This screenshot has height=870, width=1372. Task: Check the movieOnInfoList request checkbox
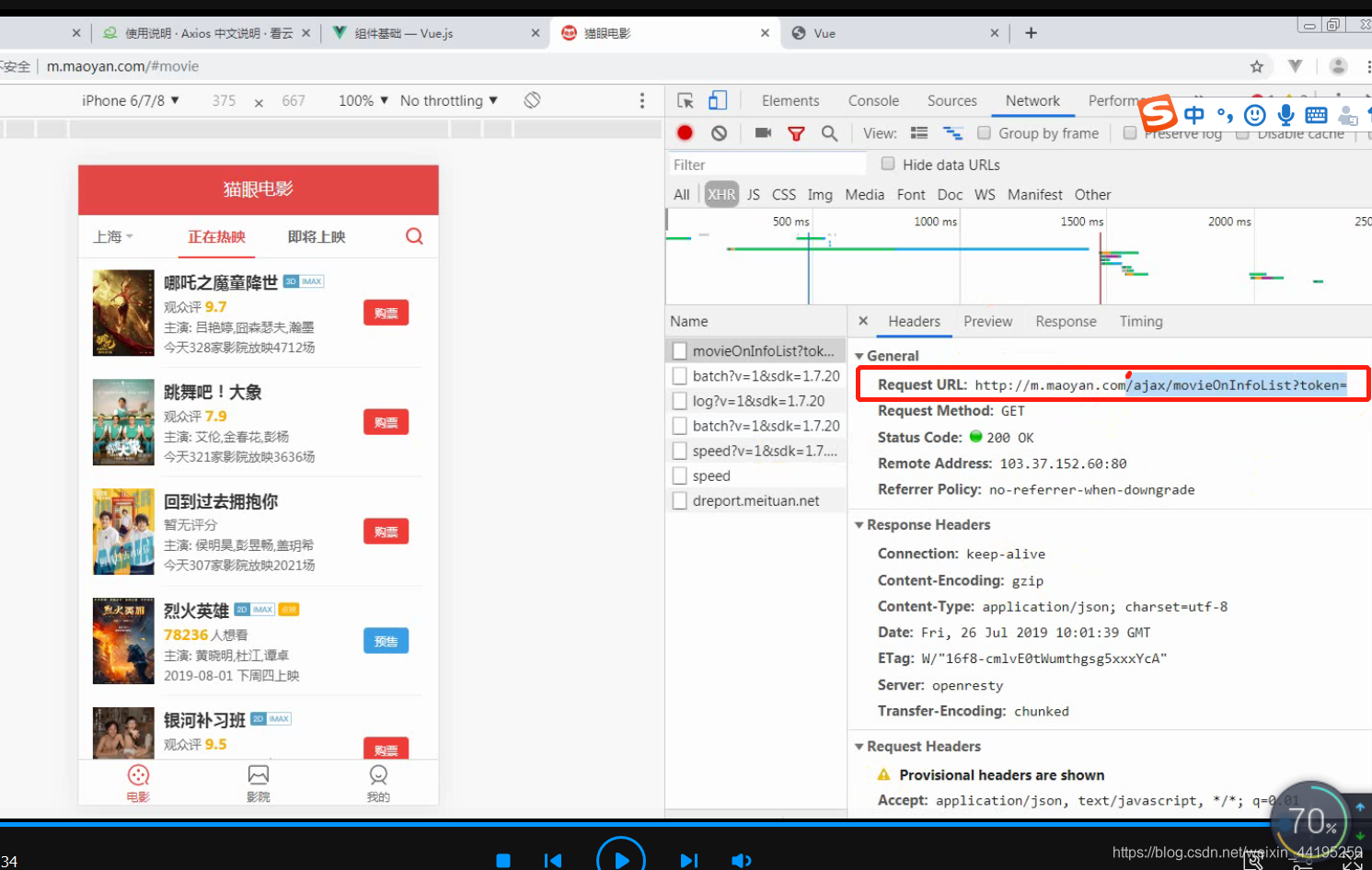(x=680, y=351)
